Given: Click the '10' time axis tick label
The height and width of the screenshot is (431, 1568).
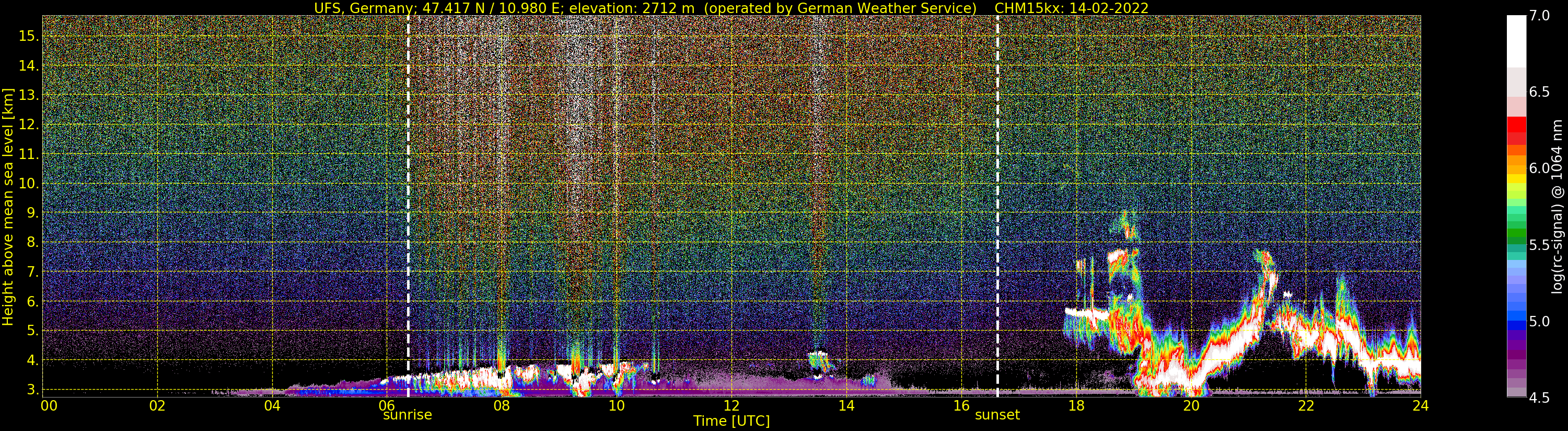Looking at the screenshot, I should point(617,406).
